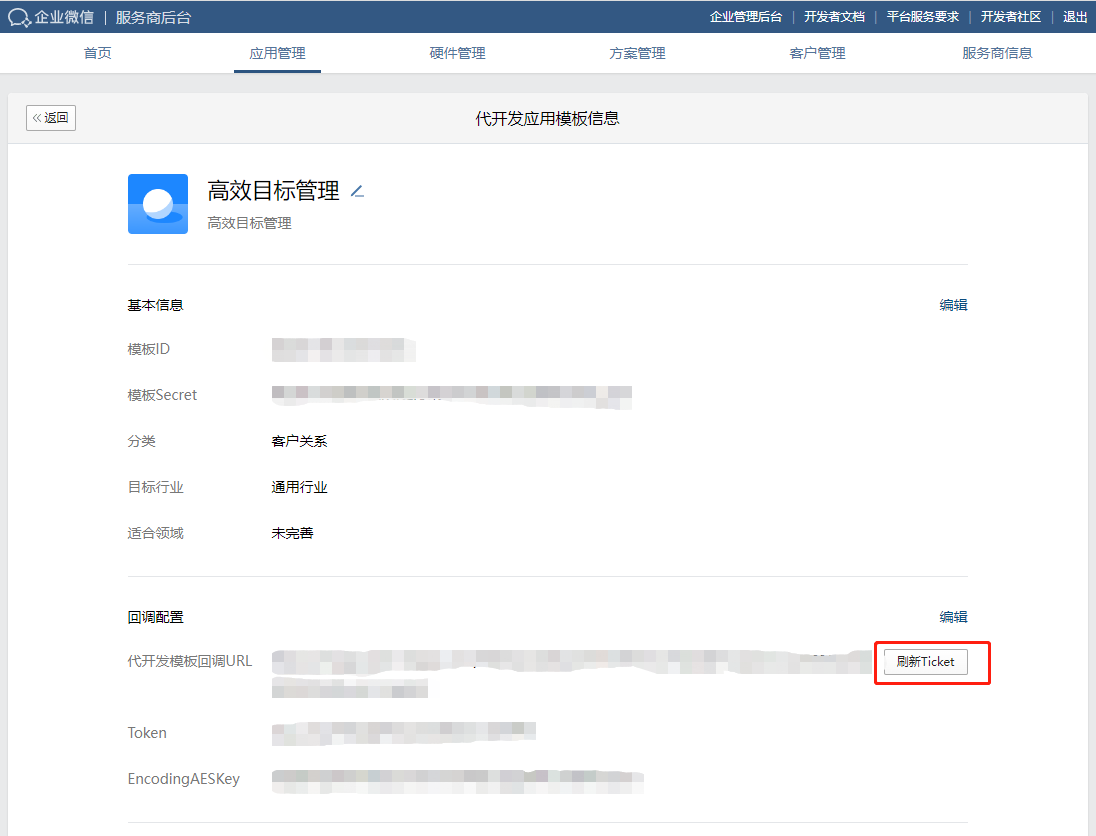Open 企业管理后台 from the top bar
Image resolution: width=1096 pixels, height=836 pixels.
click(746, 17)
